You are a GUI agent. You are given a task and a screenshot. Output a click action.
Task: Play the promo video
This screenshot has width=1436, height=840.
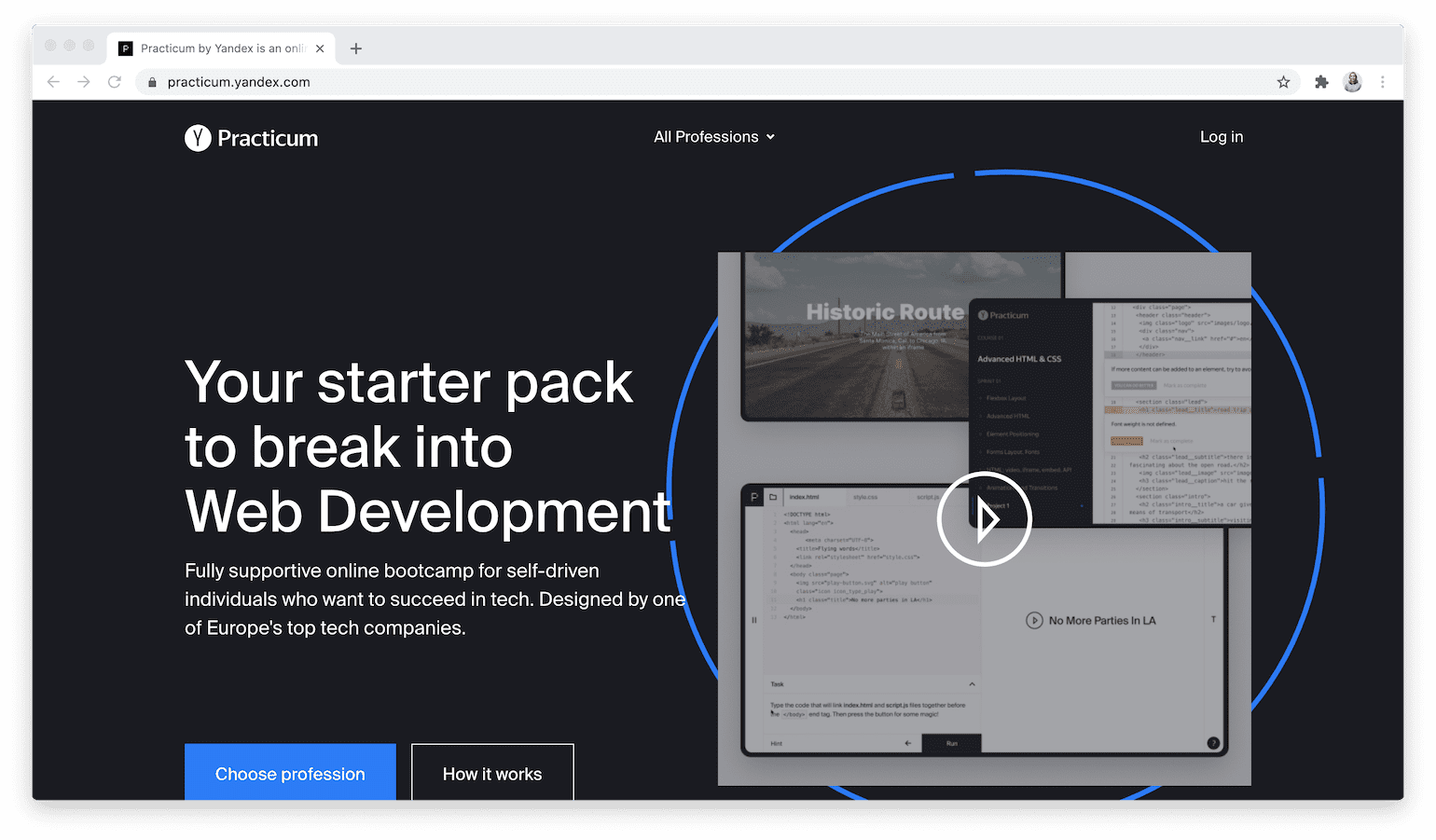tap(984, 519)
